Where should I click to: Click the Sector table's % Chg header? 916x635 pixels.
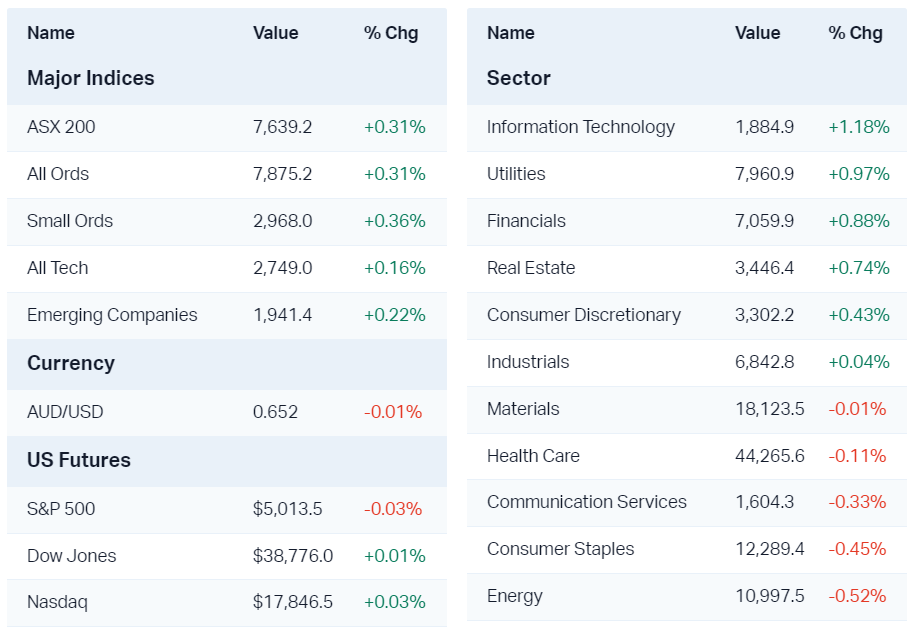click(855, 33)
